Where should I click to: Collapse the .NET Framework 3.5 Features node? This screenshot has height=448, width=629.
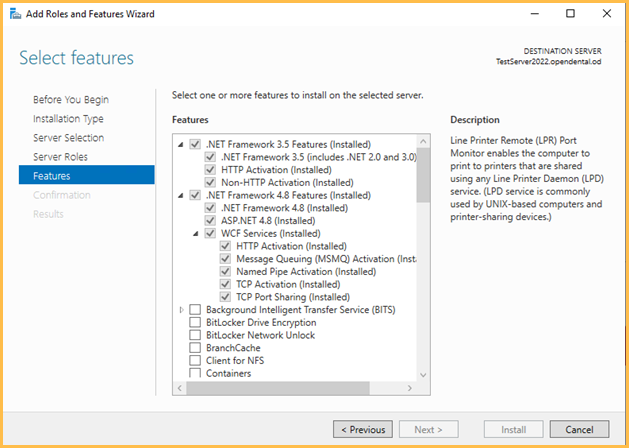point(181,145)
